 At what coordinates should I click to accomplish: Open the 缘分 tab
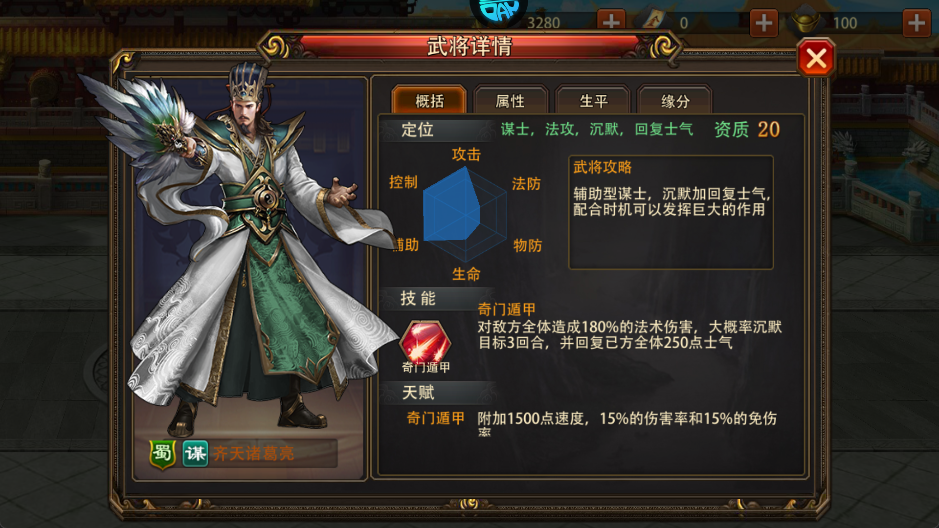pyautogui.click(x=675, y=101)
